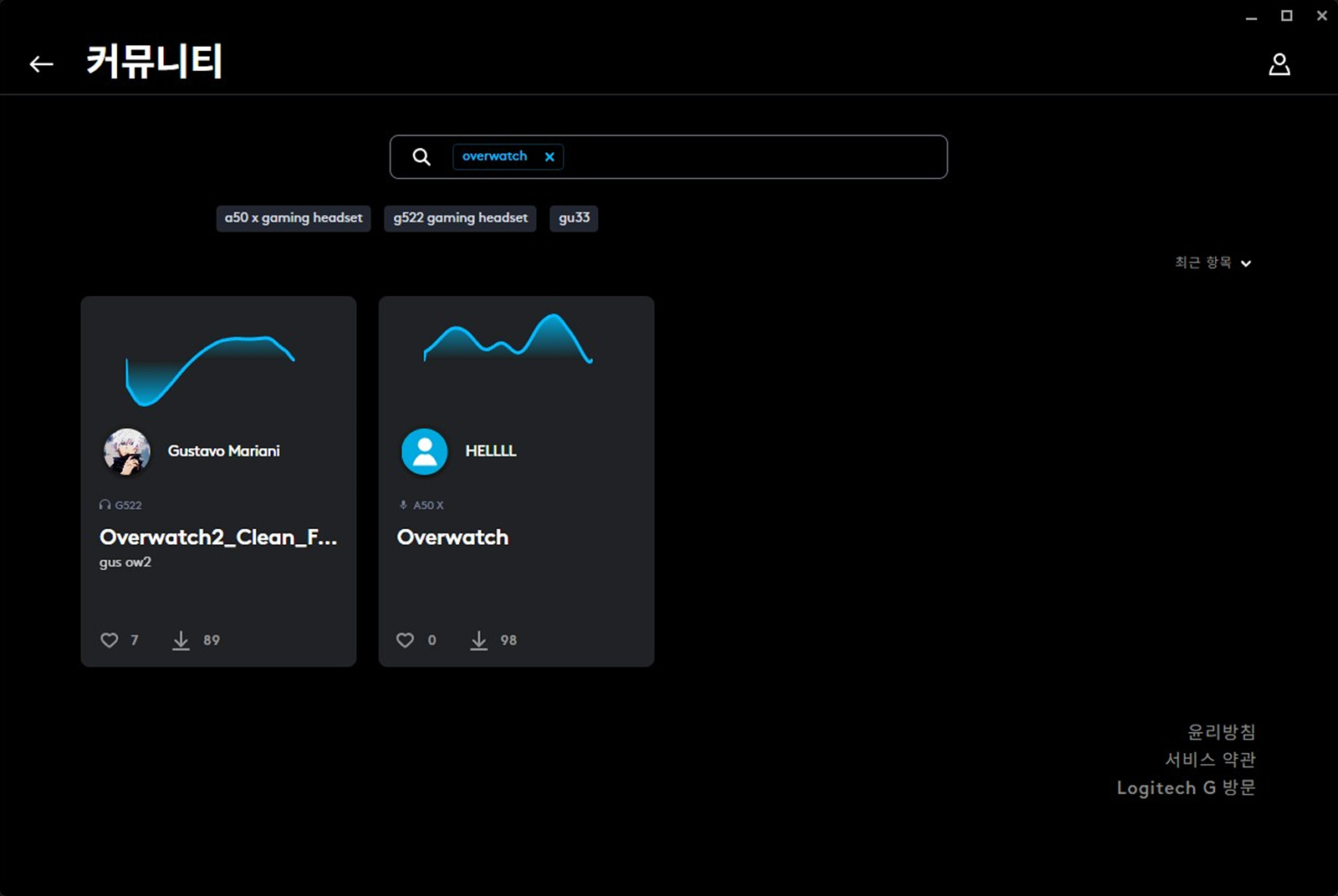Click the 0 likes count
Screen dimensions: 1338x896
432,640
